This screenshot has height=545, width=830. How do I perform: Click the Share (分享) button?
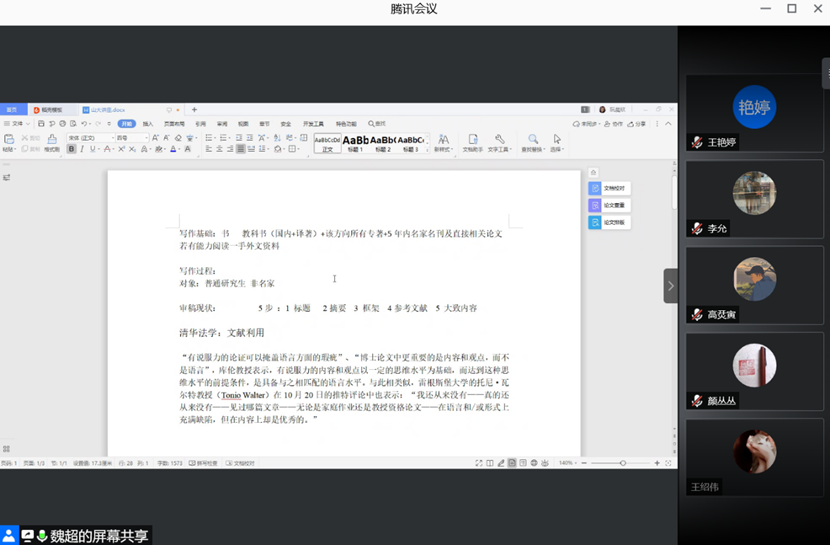pyautogui.click(x=638, y=124)
